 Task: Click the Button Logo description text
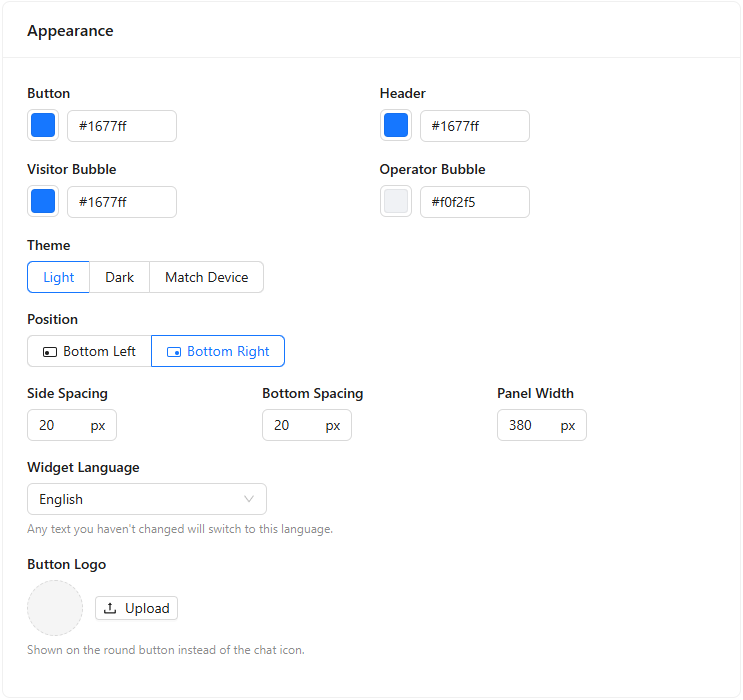[x=166, y=650]
